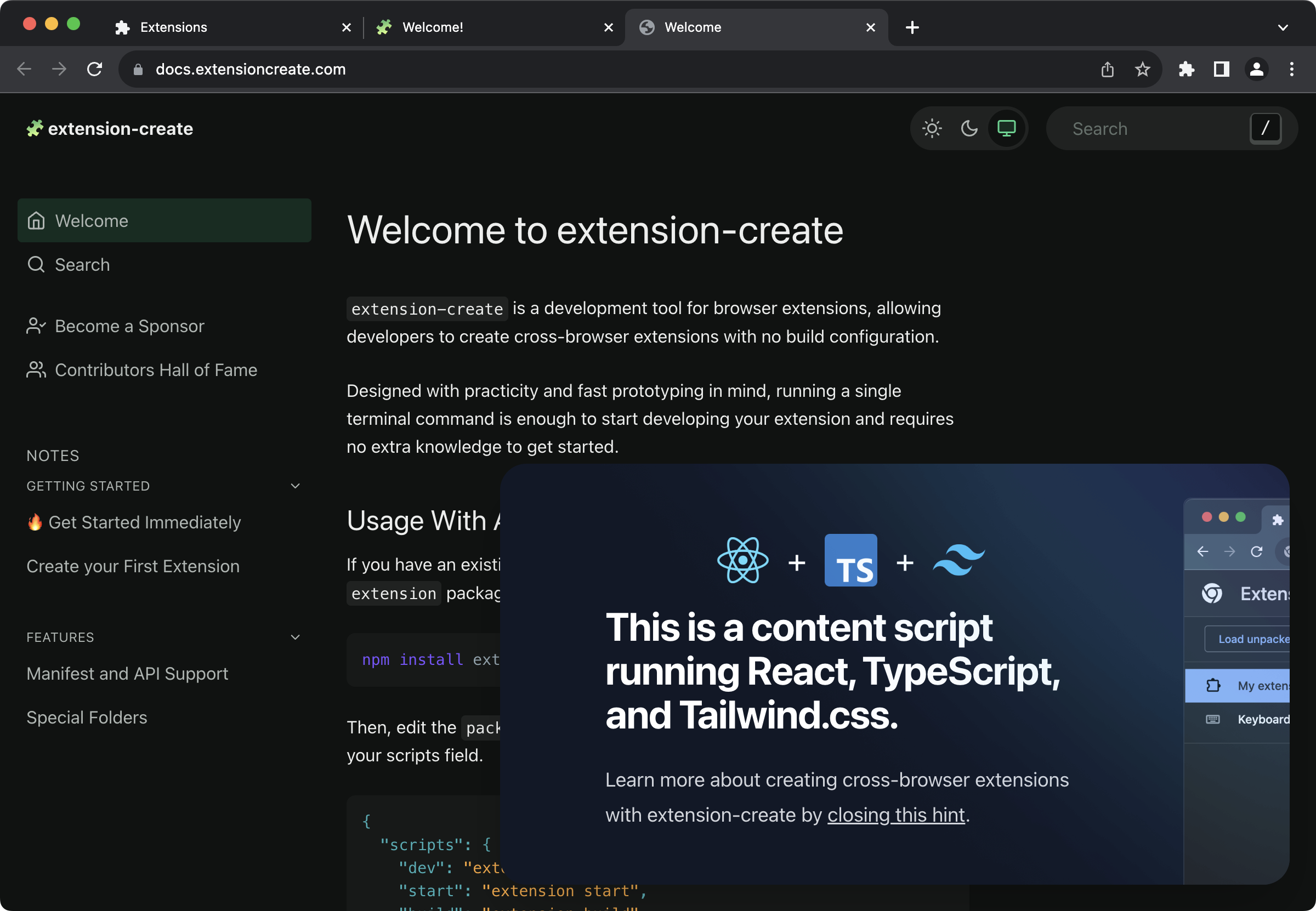Open the tab search chevron
Screen dimensions: 1316x911
(1283, 27)
